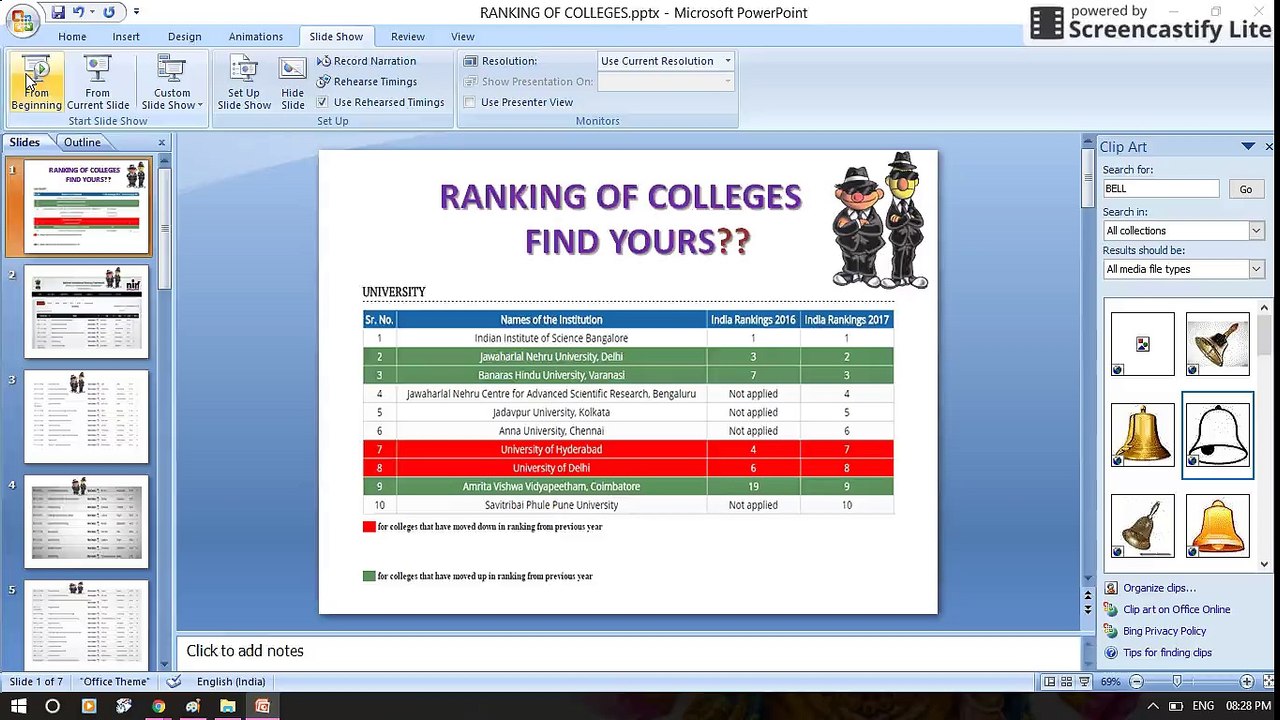Image resolution: width=1280 pixels, height=720 pixels.
Task: Click the 69% zoom level button
Action: (x=1110, y=681)
